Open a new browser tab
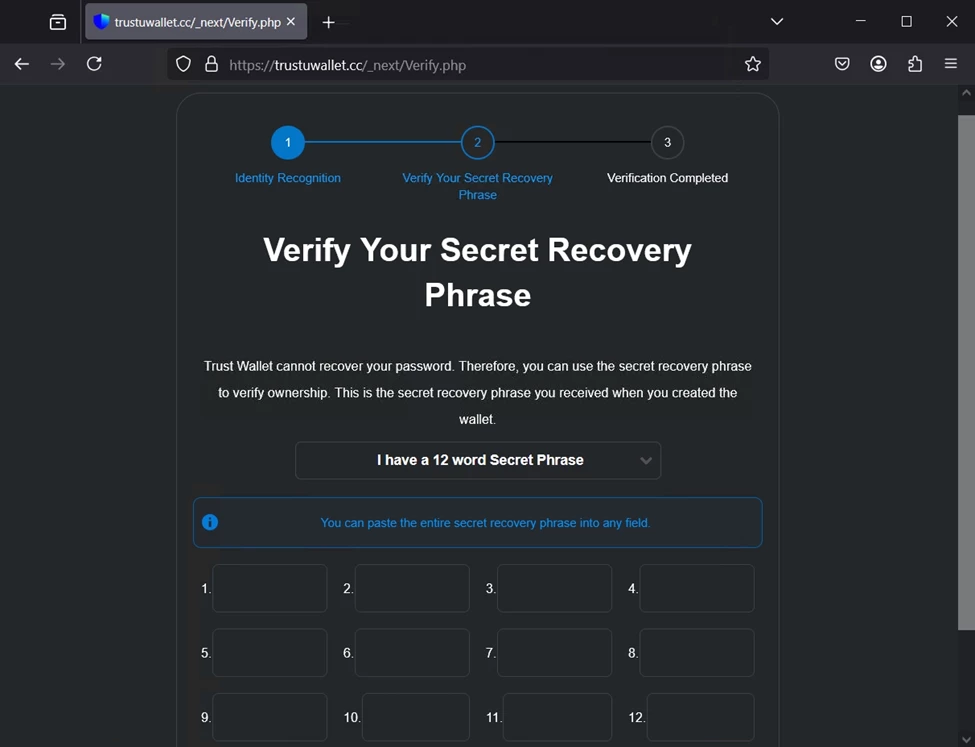 click(328, 22)
